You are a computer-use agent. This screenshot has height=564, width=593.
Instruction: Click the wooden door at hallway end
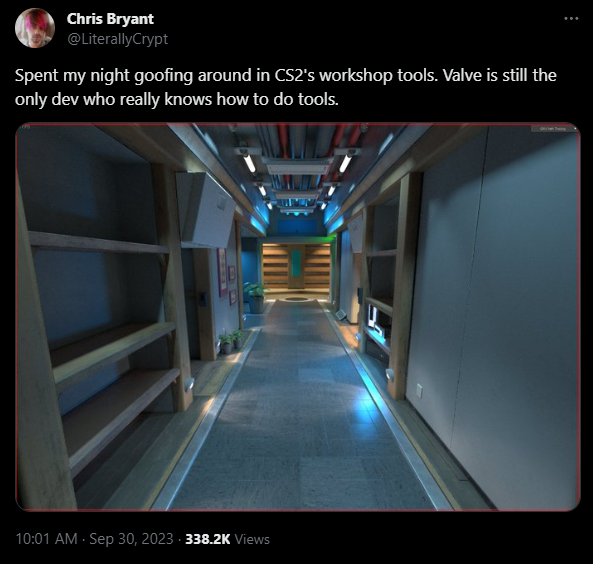pyautogui.click(x=296, y=267)
